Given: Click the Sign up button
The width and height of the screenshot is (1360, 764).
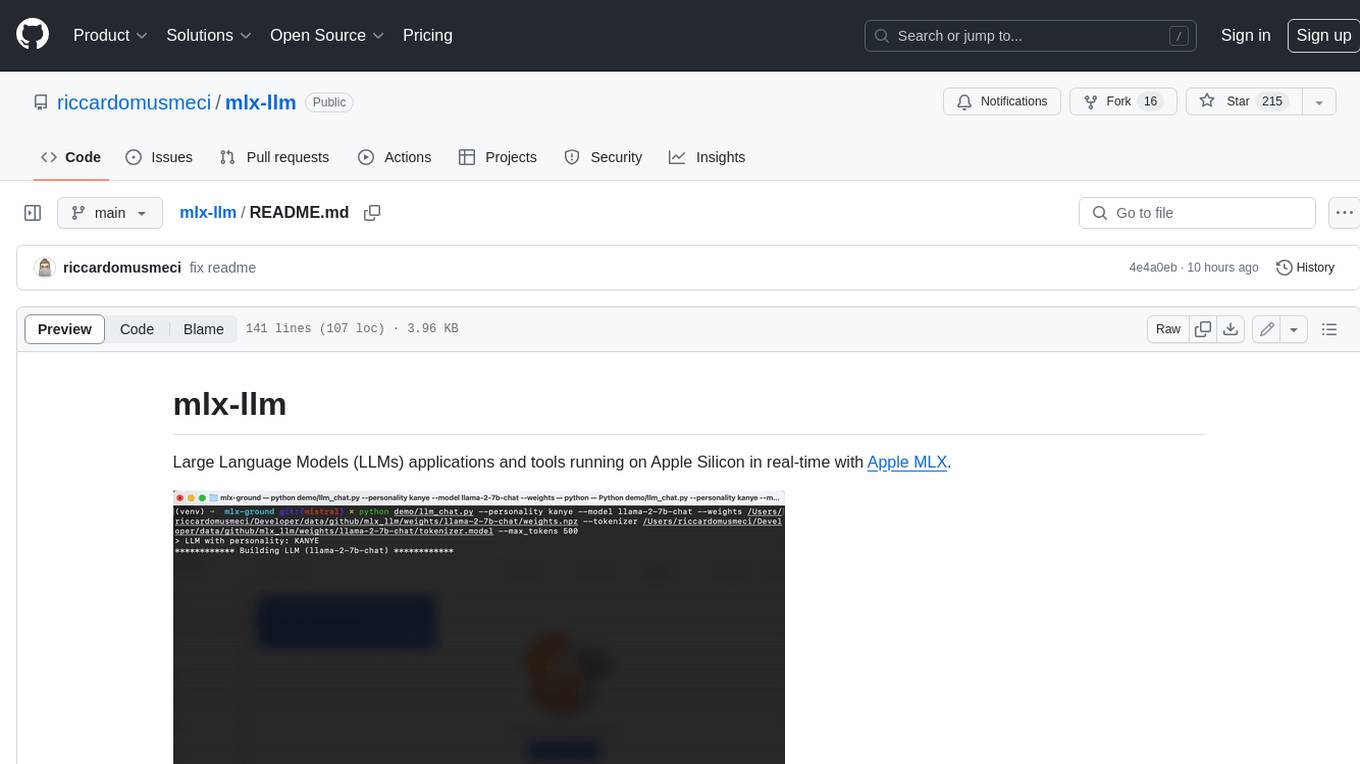Looking at the screenshot, I should [1323, 35].
